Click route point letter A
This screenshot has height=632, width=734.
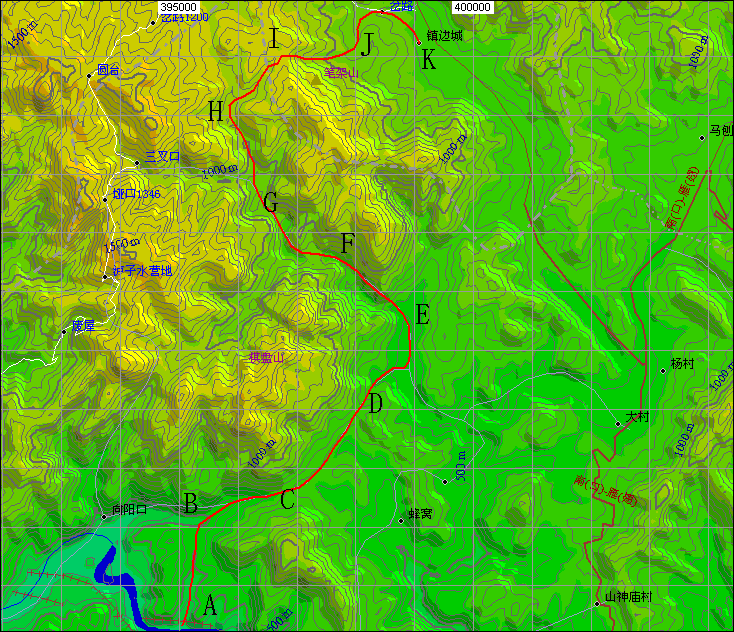point(210,605)
